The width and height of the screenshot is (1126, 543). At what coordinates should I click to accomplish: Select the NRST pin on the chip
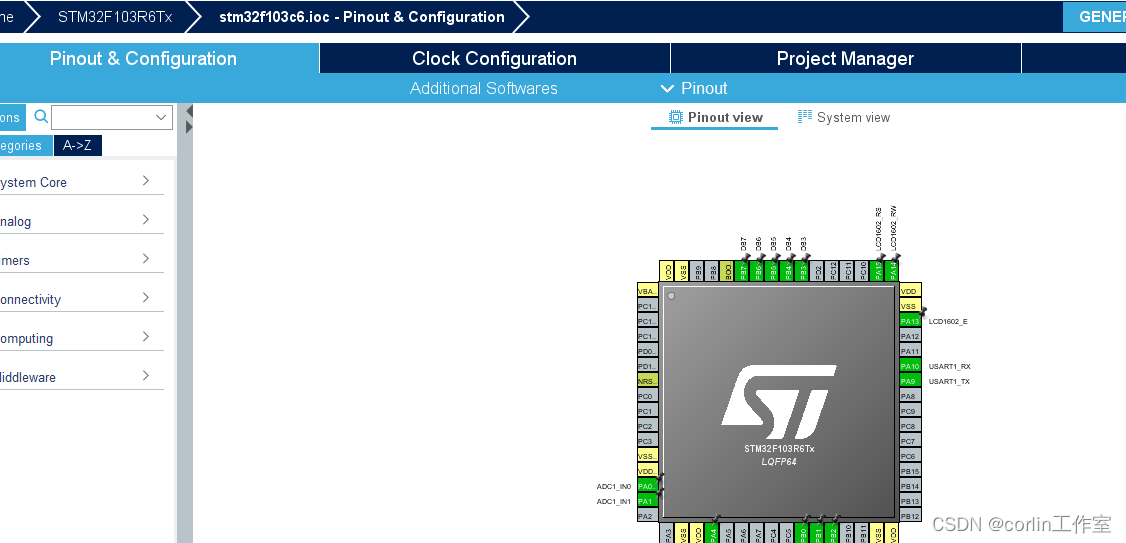point(648,381)
